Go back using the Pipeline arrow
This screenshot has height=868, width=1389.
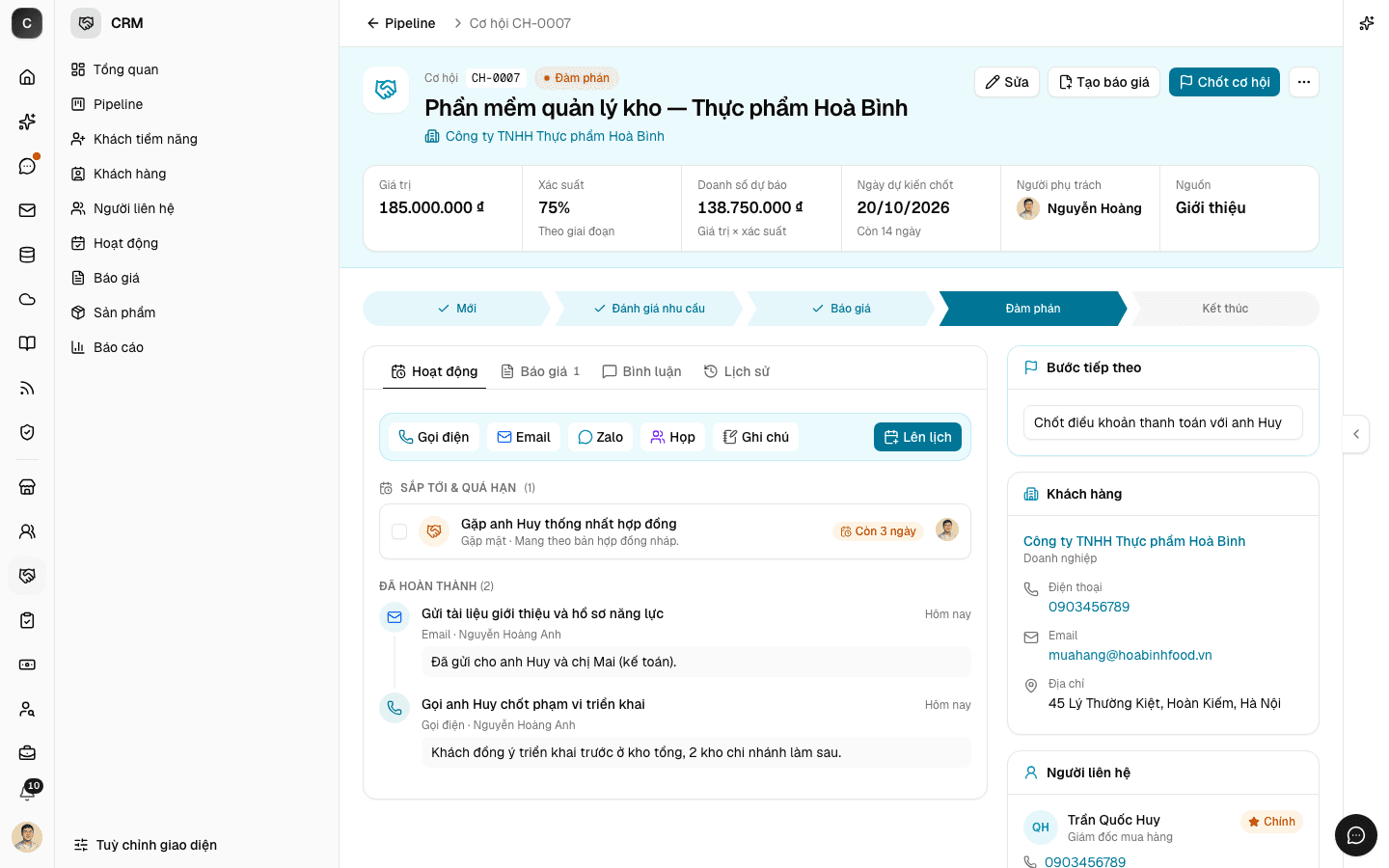tap(400, 23)
